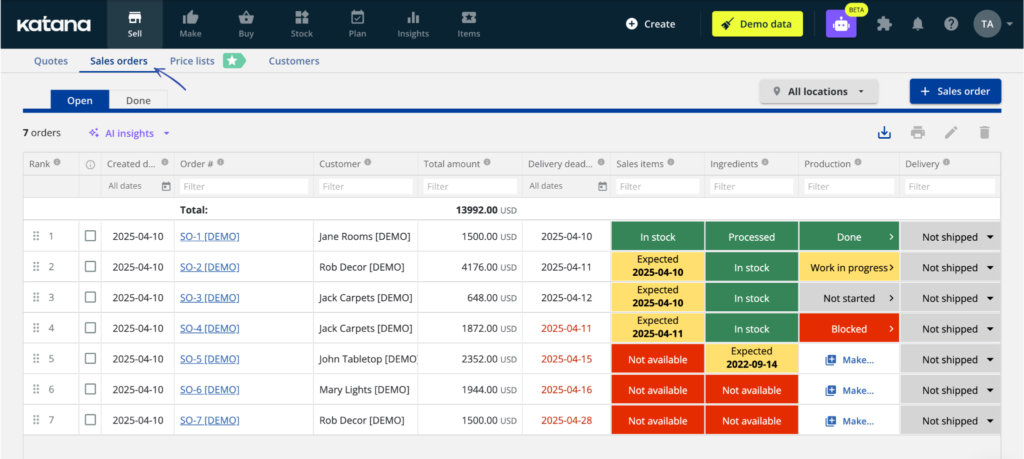This screenshot has height=459, width=1024.
Task: Open the Make module
Action: (x=190, y=24)
